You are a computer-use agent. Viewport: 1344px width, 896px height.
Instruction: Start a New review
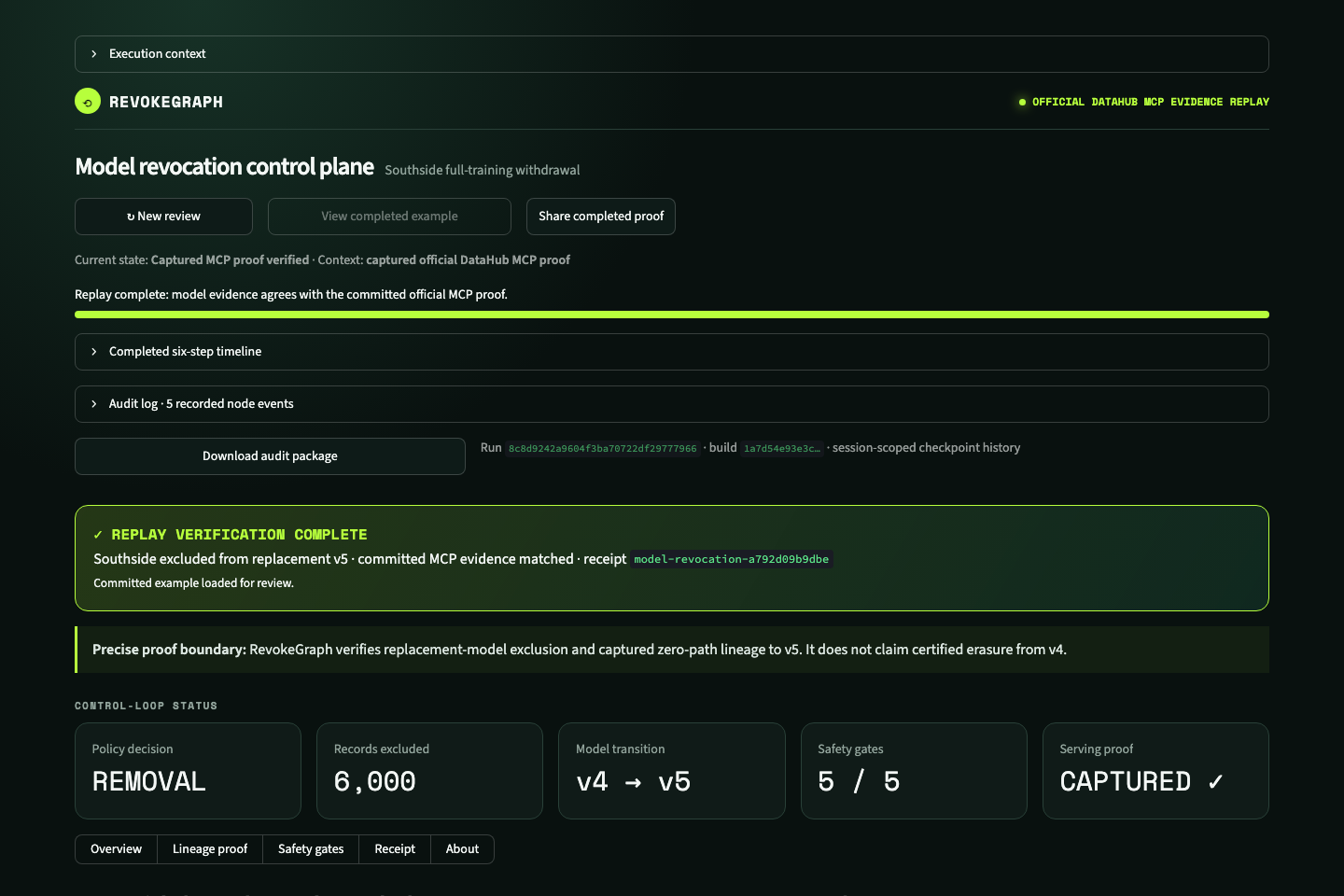point(163,217)
